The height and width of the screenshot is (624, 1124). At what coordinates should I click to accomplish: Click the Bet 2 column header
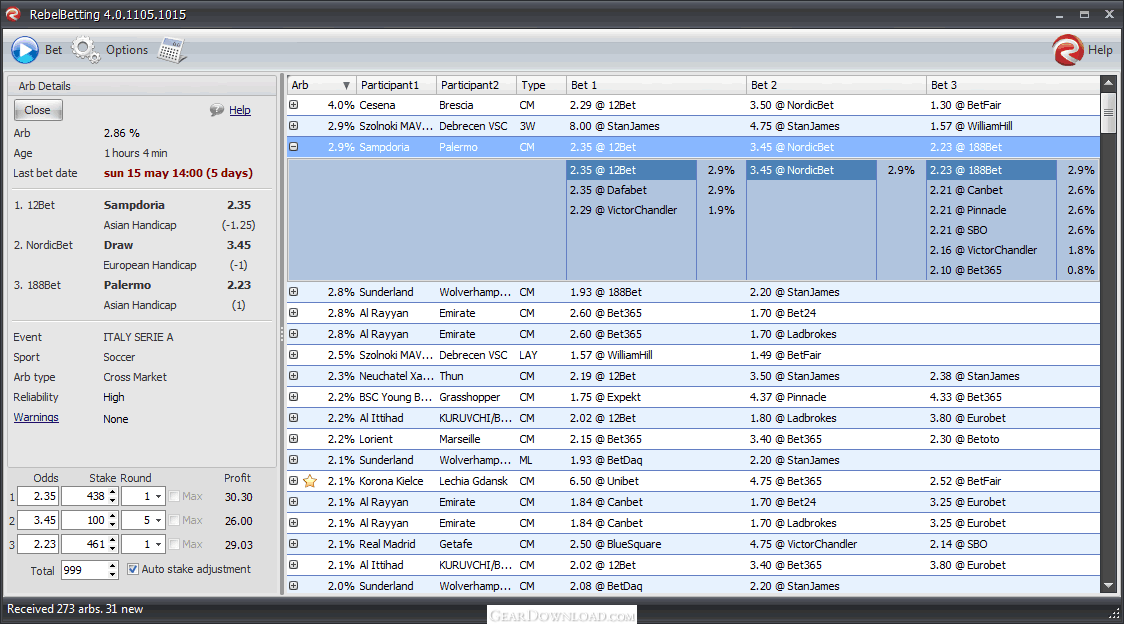tap(836, 85)
